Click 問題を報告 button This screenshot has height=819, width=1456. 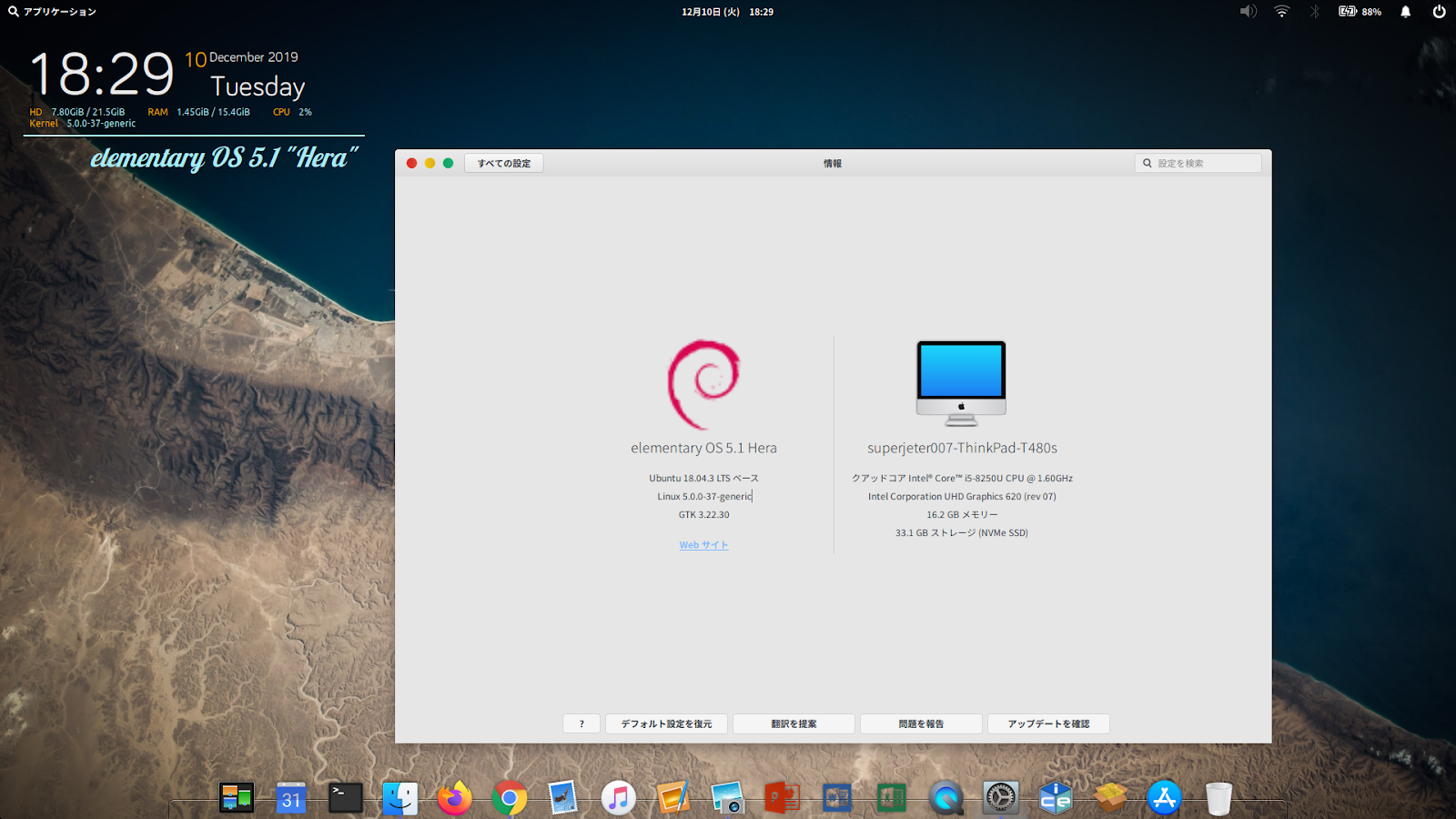click(x=921, y=723)
